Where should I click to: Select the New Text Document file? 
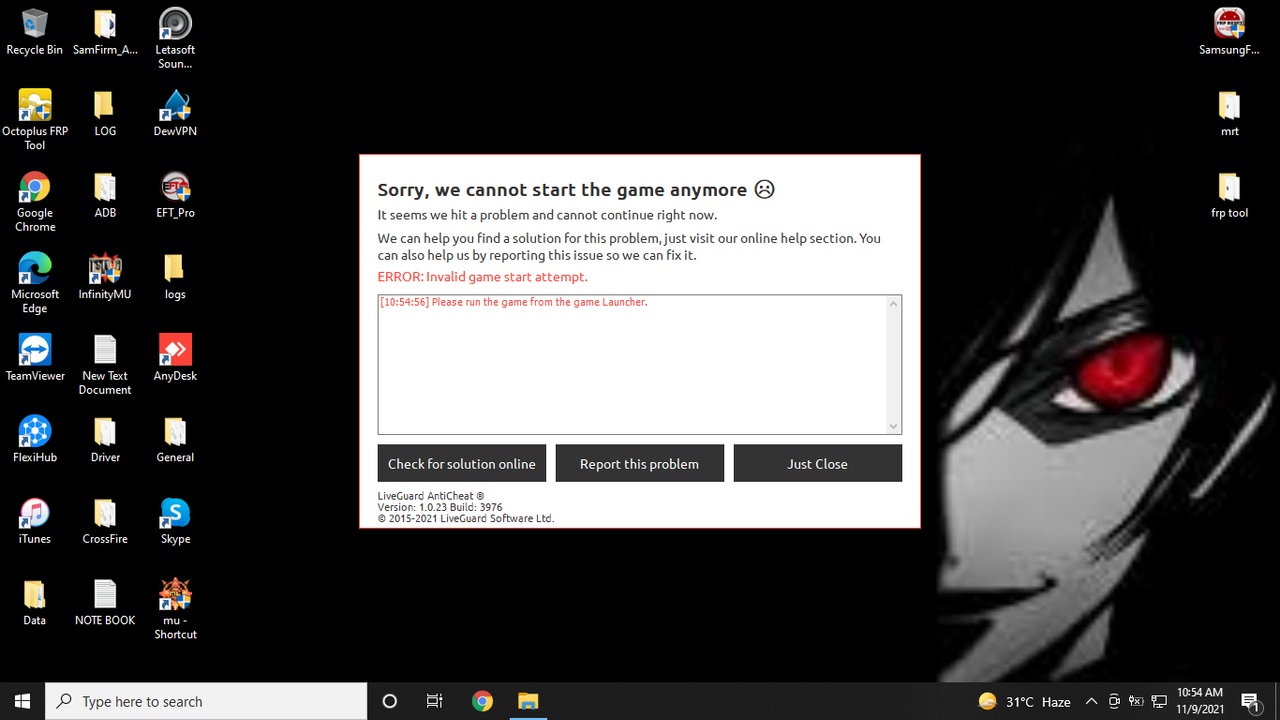click(x=105, y=364)
